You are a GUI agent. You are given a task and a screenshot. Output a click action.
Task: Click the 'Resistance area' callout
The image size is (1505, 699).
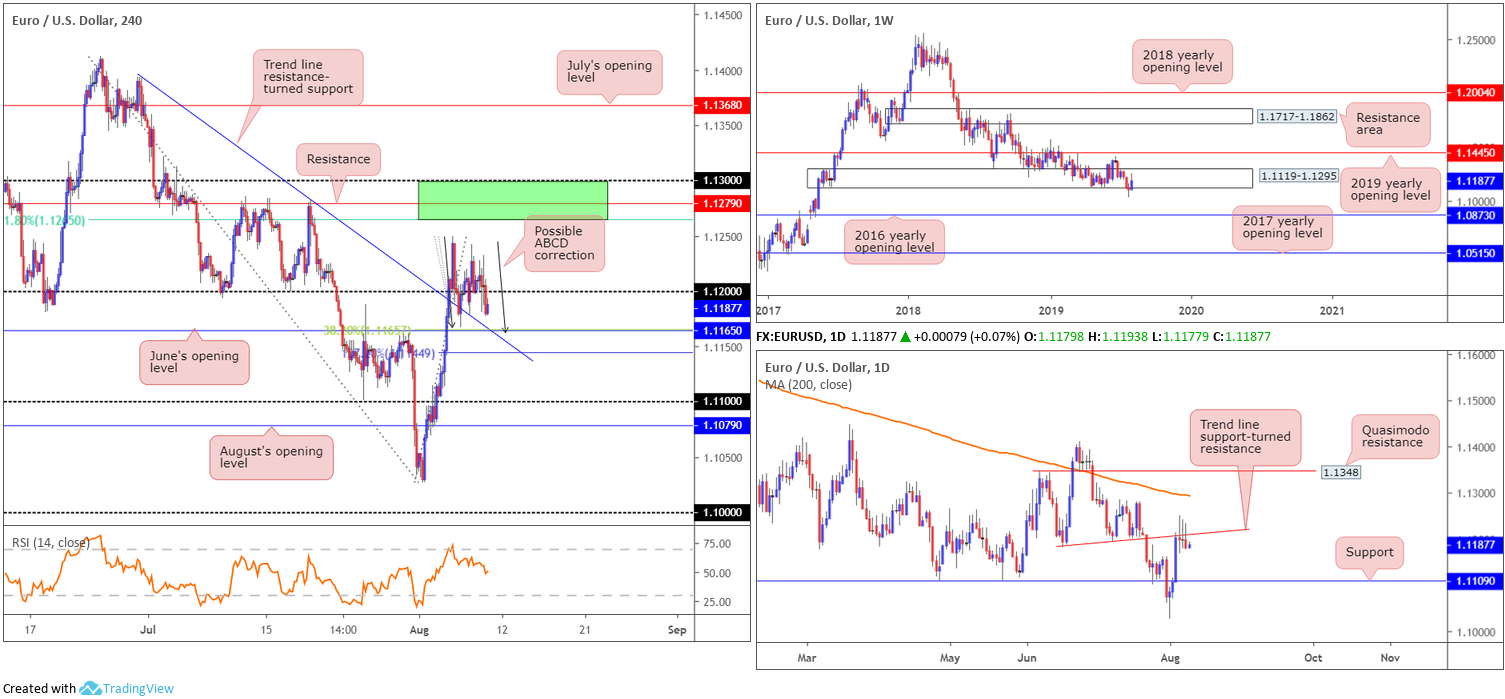tap(1387, 125)
